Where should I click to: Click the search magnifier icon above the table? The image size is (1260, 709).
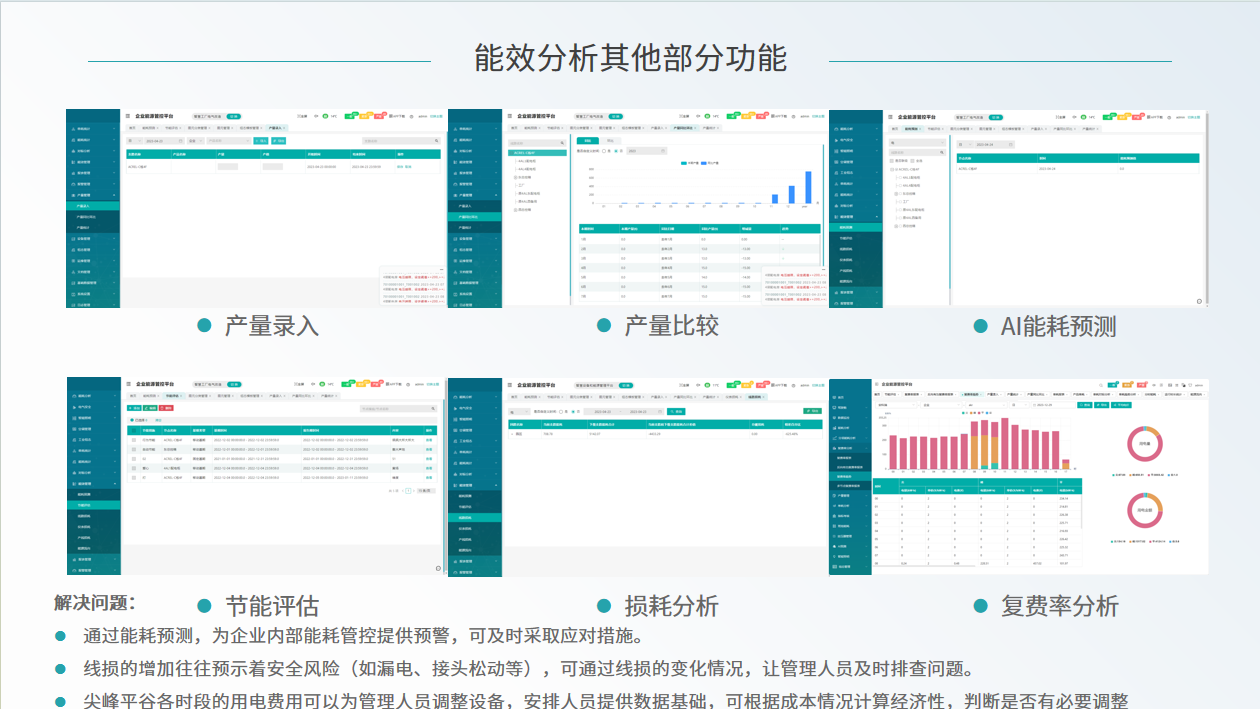click(x=437, y=141)
